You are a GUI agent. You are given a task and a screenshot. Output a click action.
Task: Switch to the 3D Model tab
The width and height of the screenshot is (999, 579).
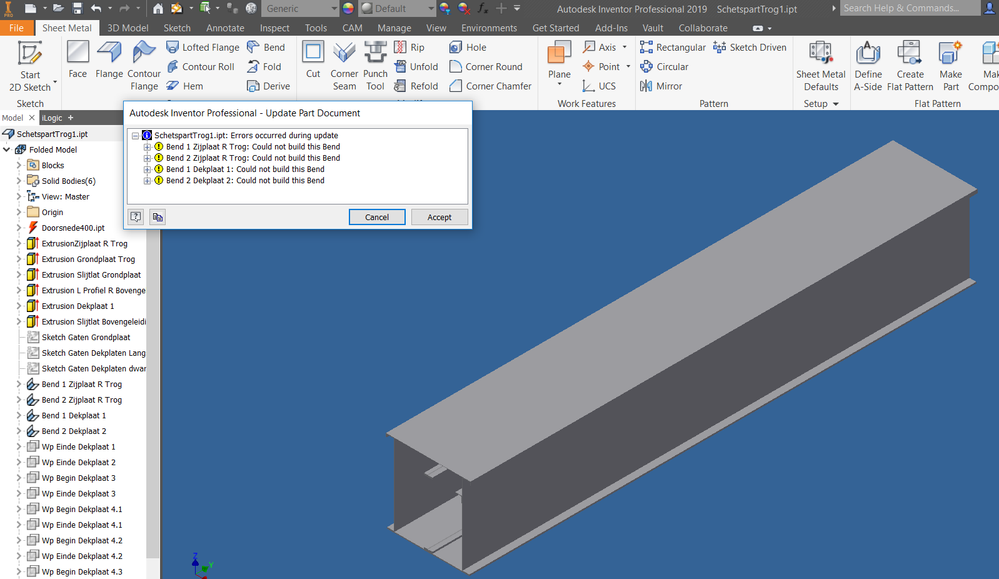click(127, 28)
